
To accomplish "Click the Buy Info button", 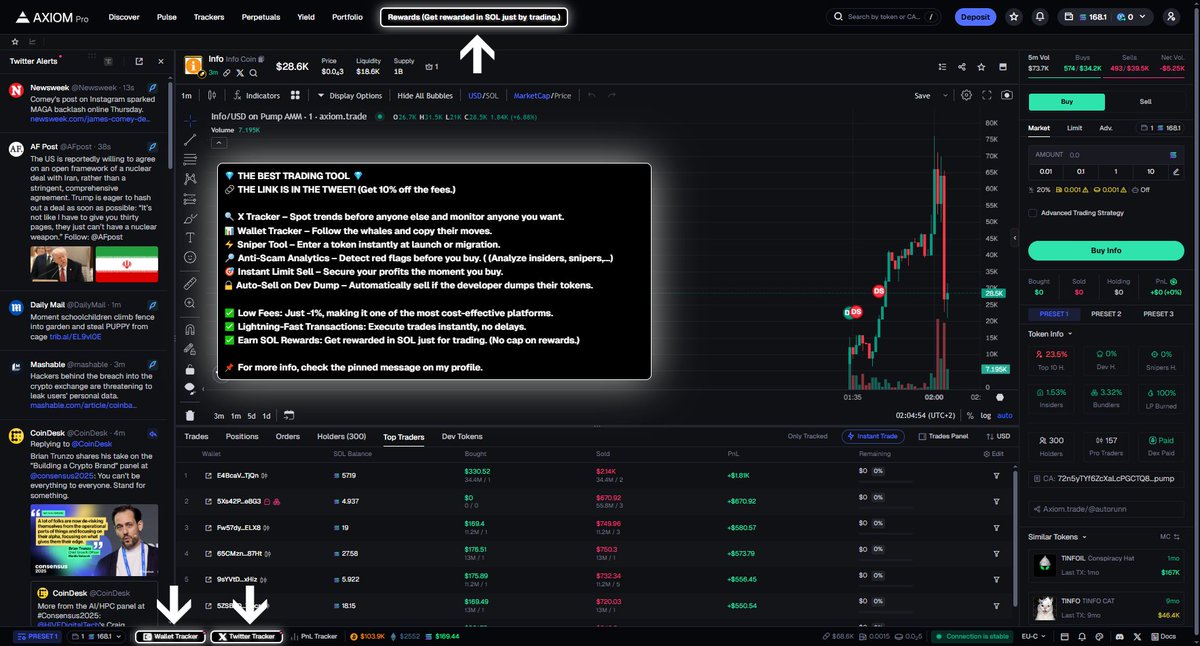I will 1106,250.
